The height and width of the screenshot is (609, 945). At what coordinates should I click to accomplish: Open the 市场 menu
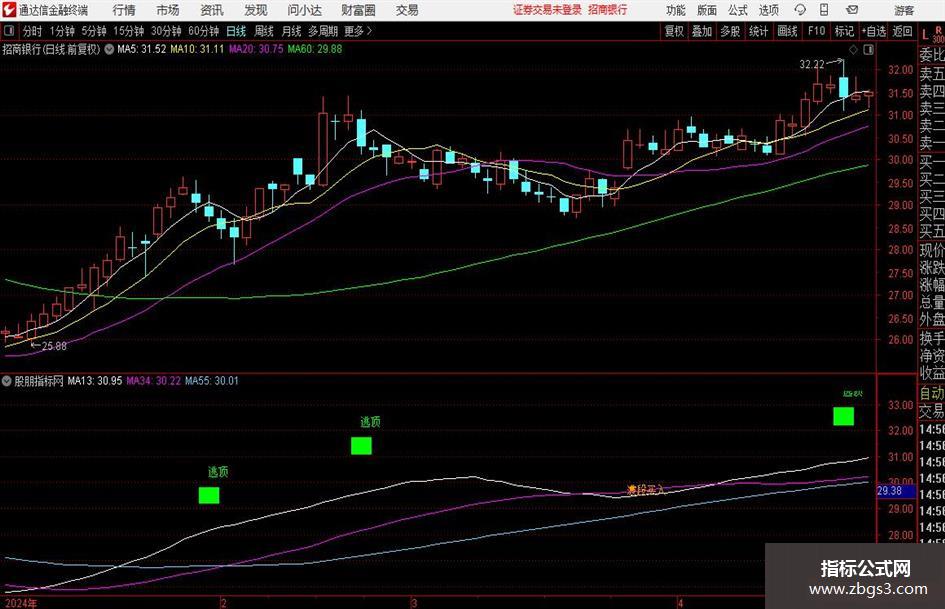[x=168, y=10]
